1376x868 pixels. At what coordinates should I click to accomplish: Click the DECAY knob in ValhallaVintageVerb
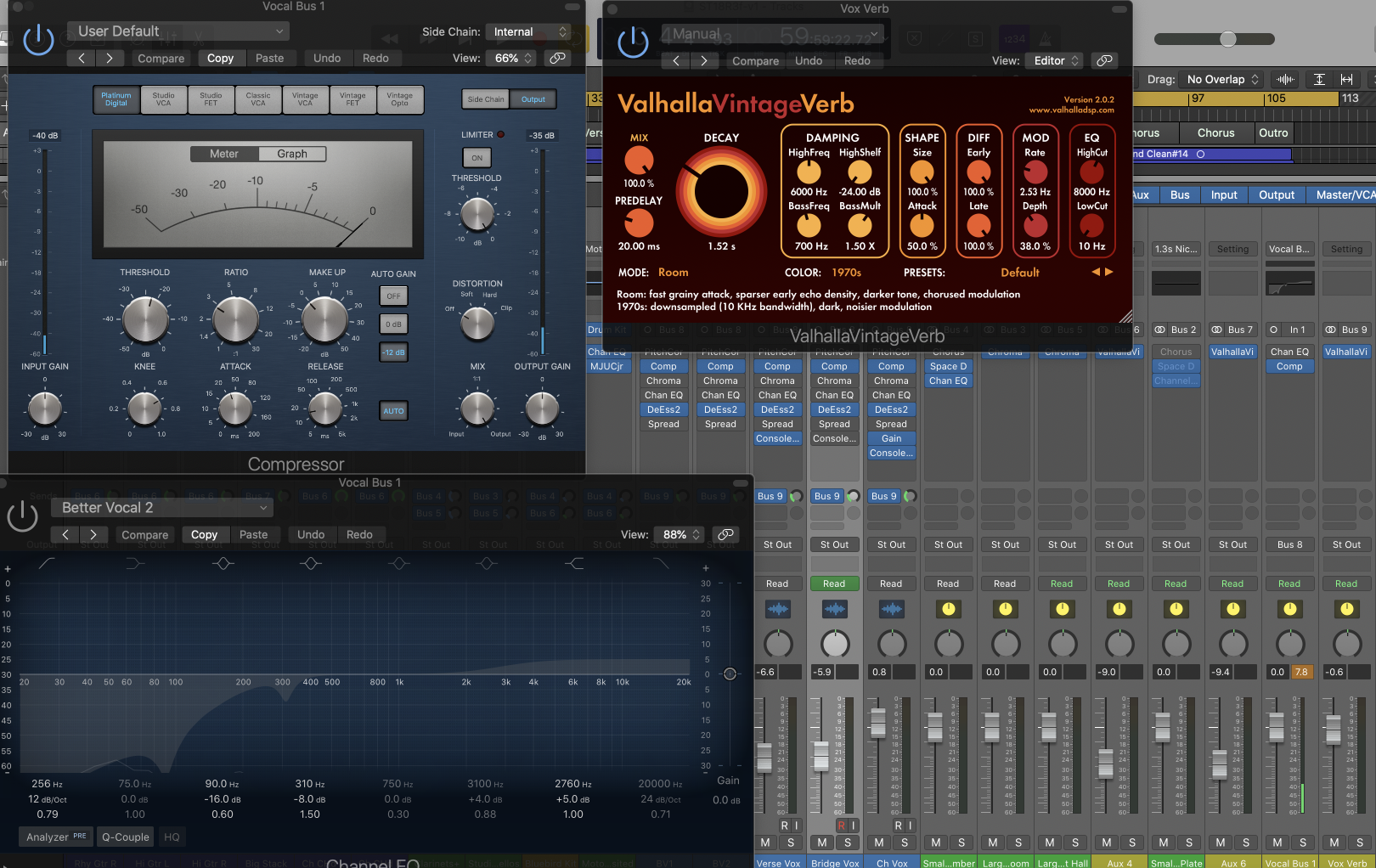[720, 191]
